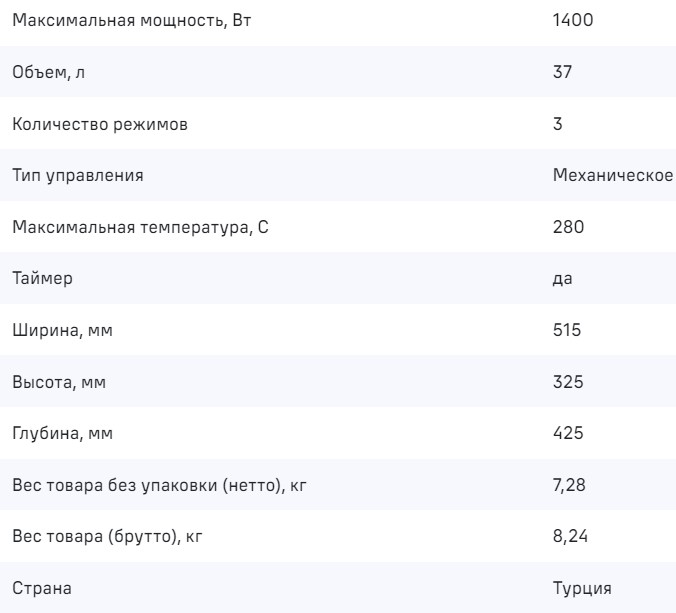Select the volume value 37
The image size is (676, 613).
click(562, 72)
